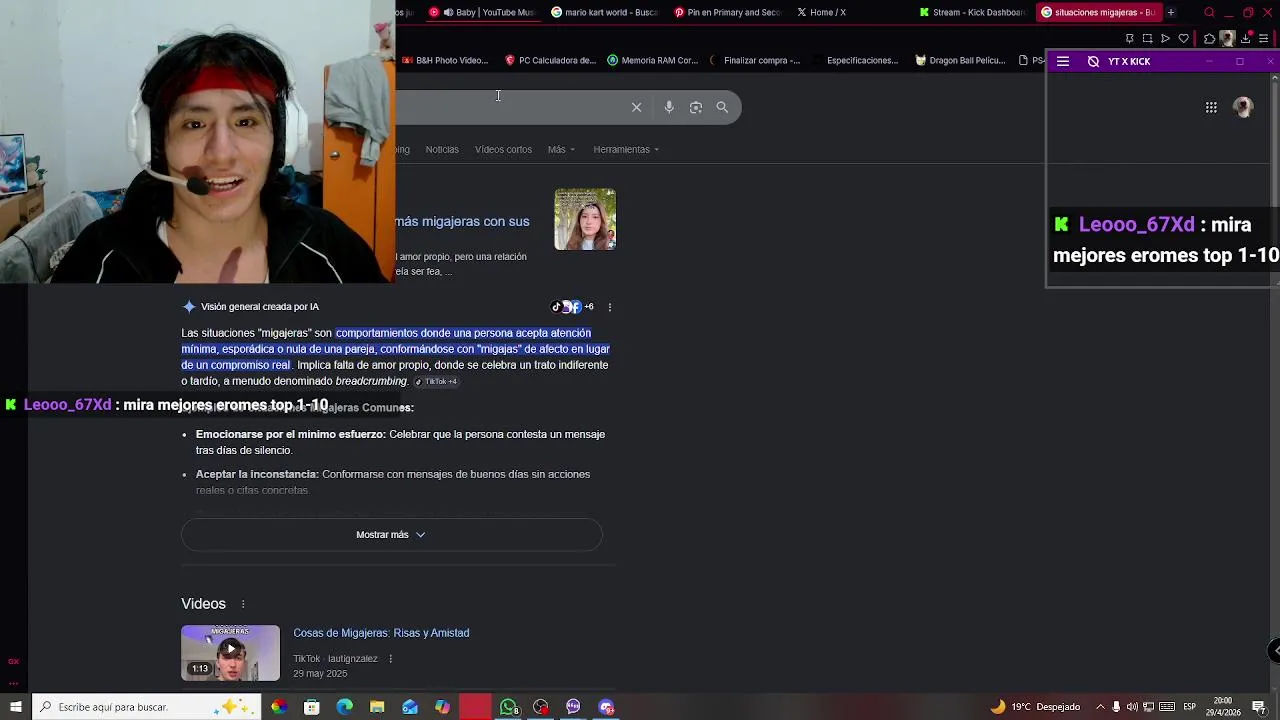Click the Opera pin toolbar icon
Screen dimensions: 1280x720
(1129, 39)
